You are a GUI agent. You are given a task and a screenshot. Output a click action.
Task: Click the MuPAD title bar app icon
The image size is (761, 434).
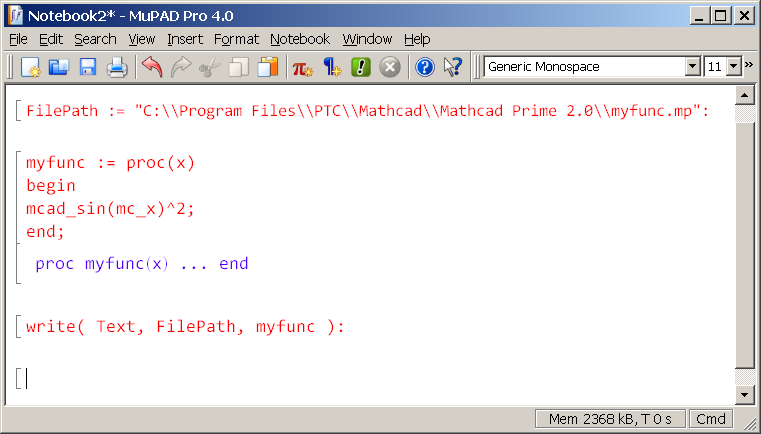(16, 16)
